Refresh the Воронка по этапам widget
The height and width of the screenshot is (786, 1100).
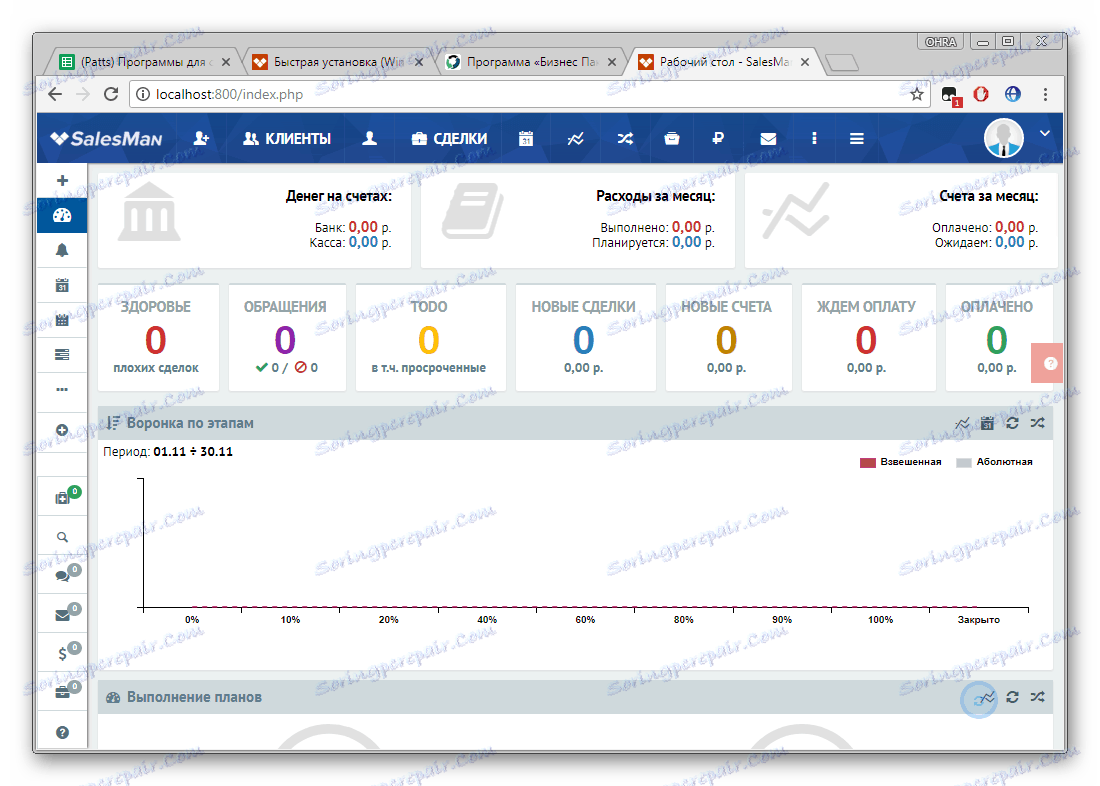click(x=1012, y=423)
